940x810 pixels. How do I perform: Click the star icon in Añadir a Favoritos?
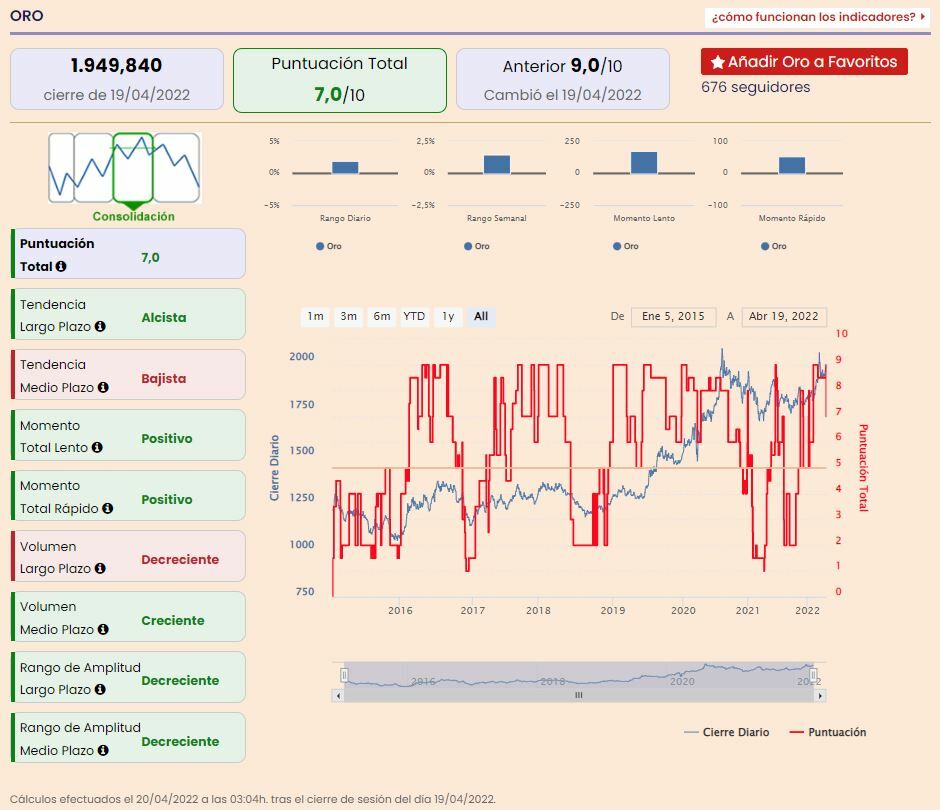point(718,62)
